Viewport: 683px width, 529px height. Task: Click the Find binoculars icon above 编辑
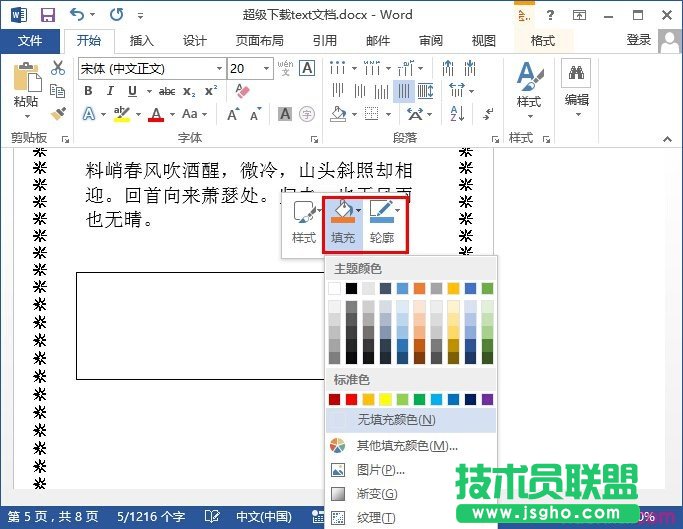point(576,73)
